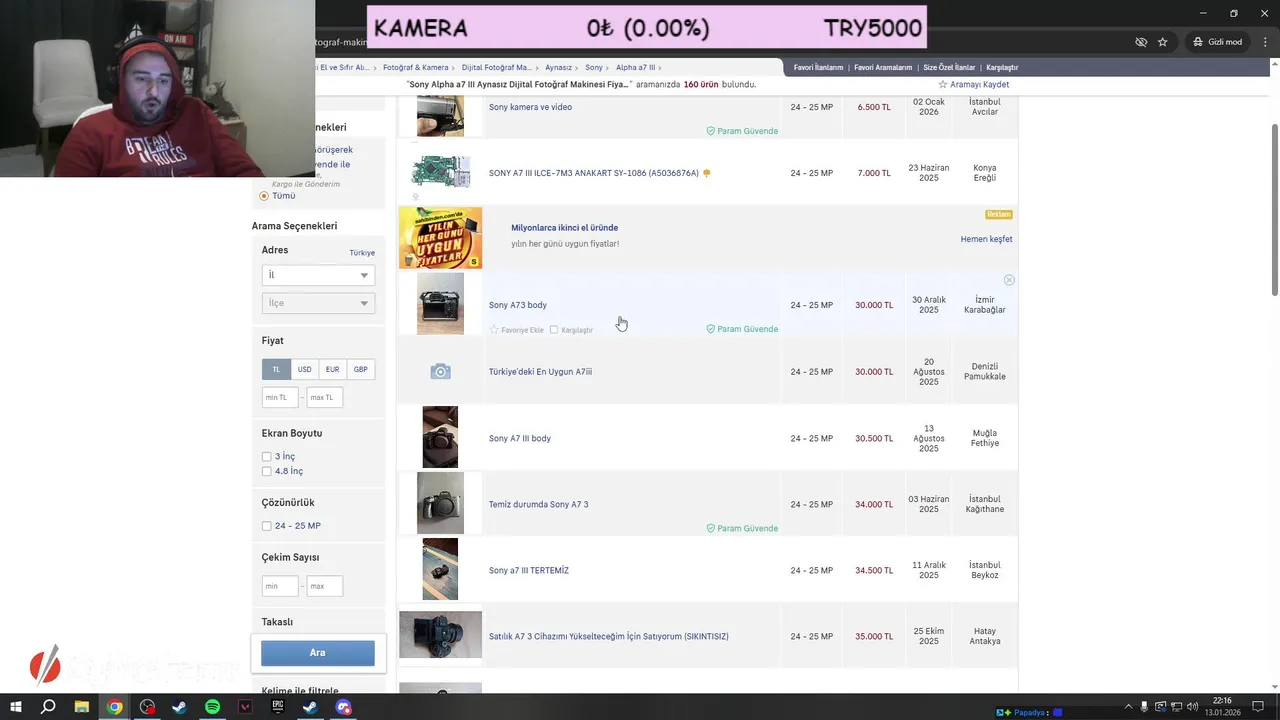Click the microphone icon in the system tray
This screenshot has width=1280, height=720.
[1145, 707]
